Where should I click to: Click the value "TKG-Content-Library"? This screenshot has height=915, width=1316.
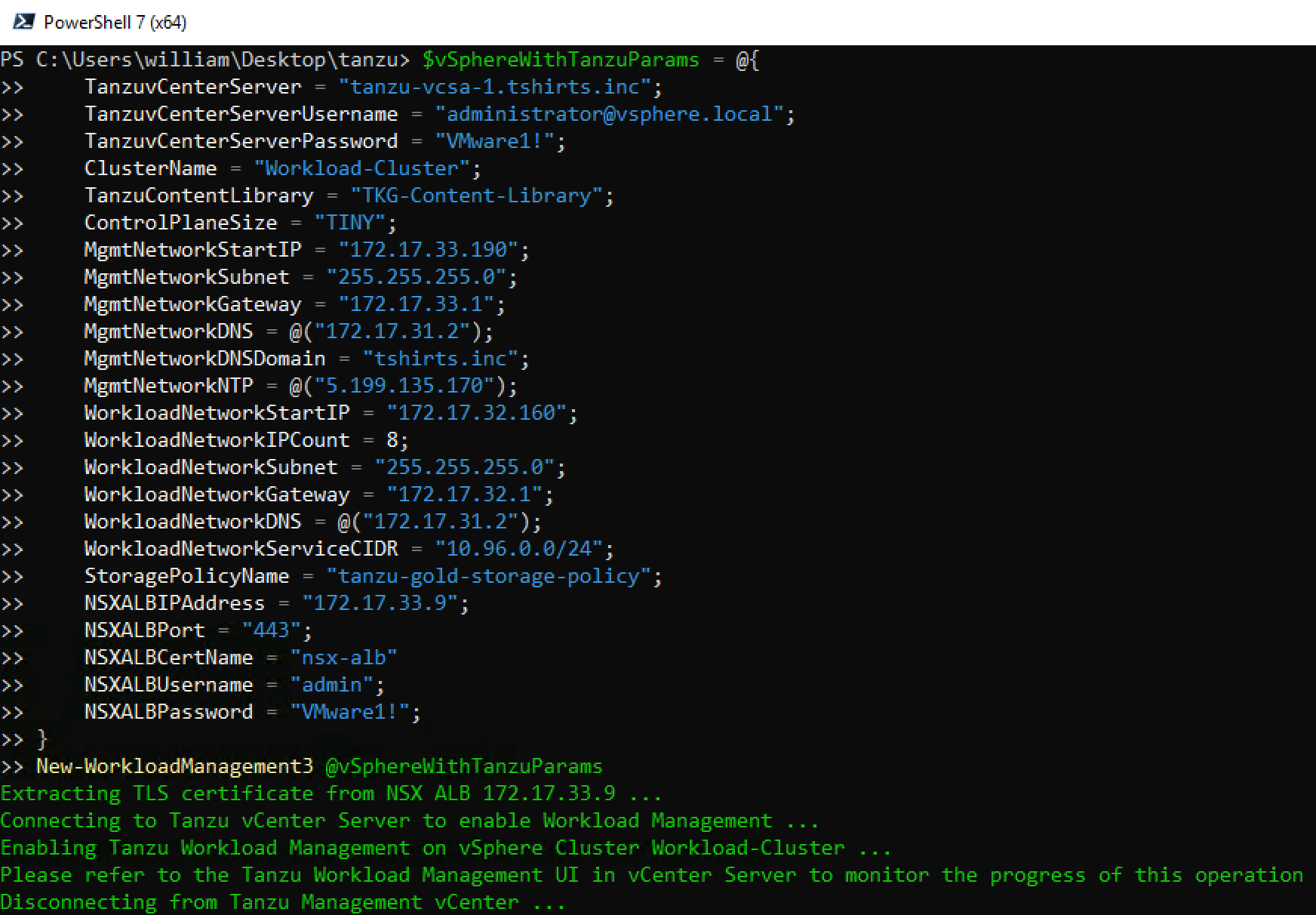coord(476,196)
